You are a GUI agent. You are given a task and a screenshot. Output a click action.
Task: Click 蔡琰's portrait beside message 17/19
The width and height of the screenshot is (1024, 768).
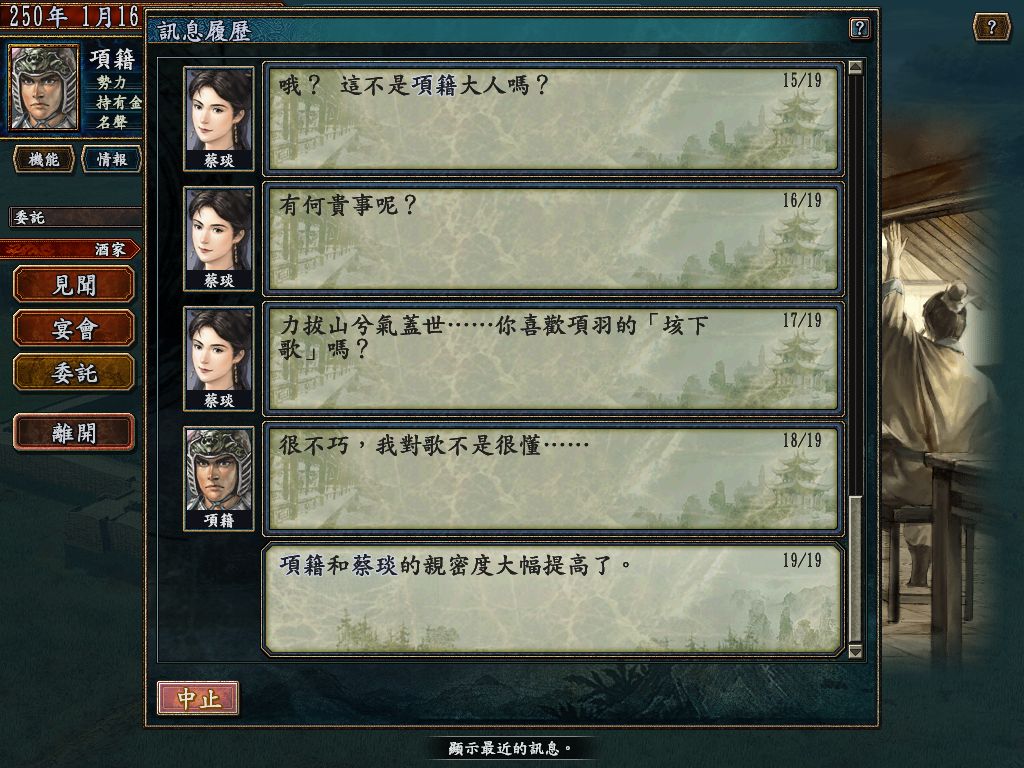[219, 359]
